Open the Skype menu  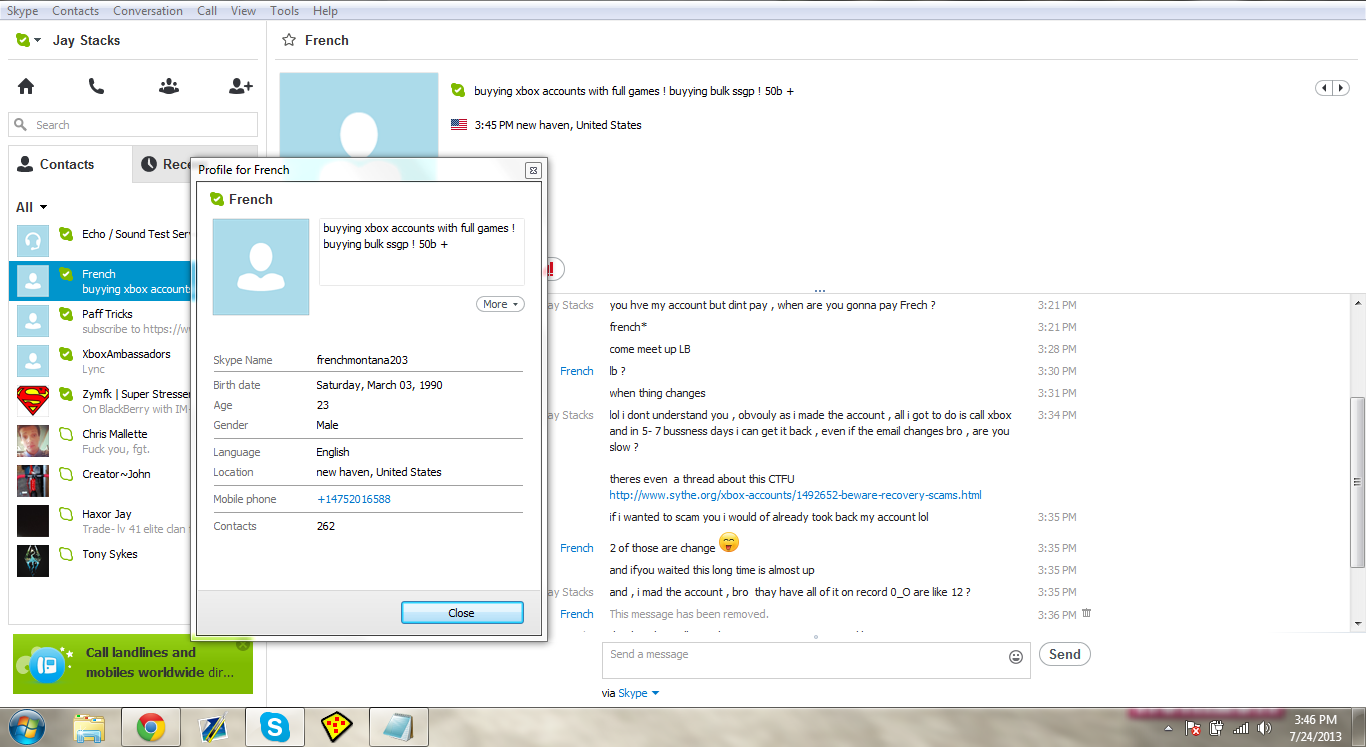22,11
